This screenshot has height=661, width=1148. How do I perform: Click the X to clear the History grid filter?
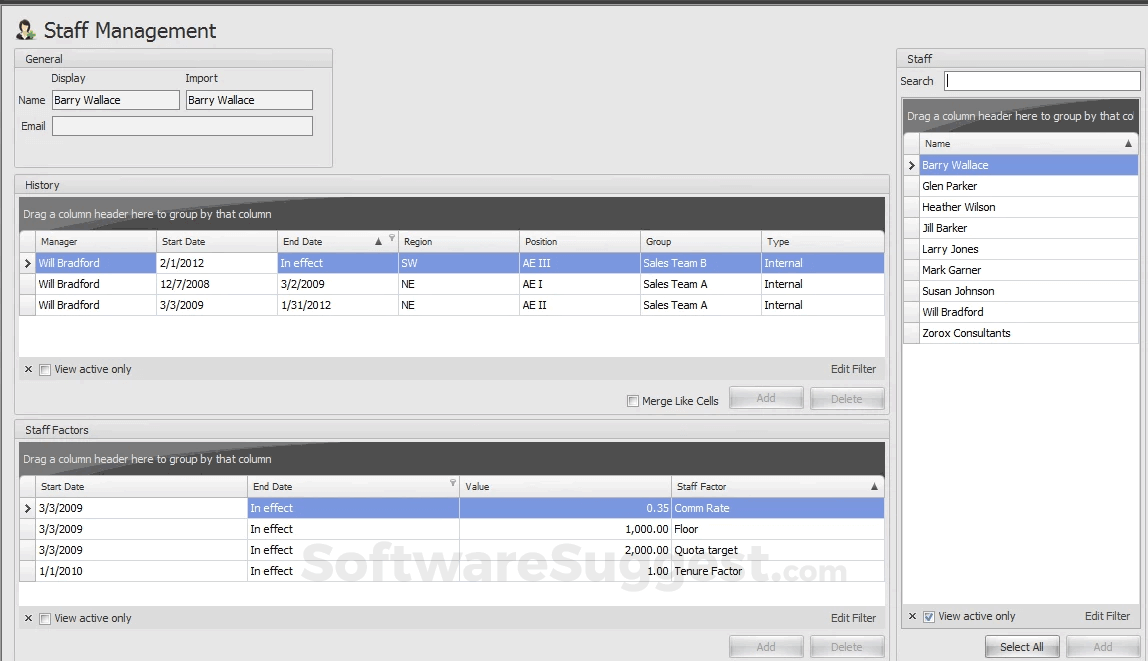(x=28, y=369)
